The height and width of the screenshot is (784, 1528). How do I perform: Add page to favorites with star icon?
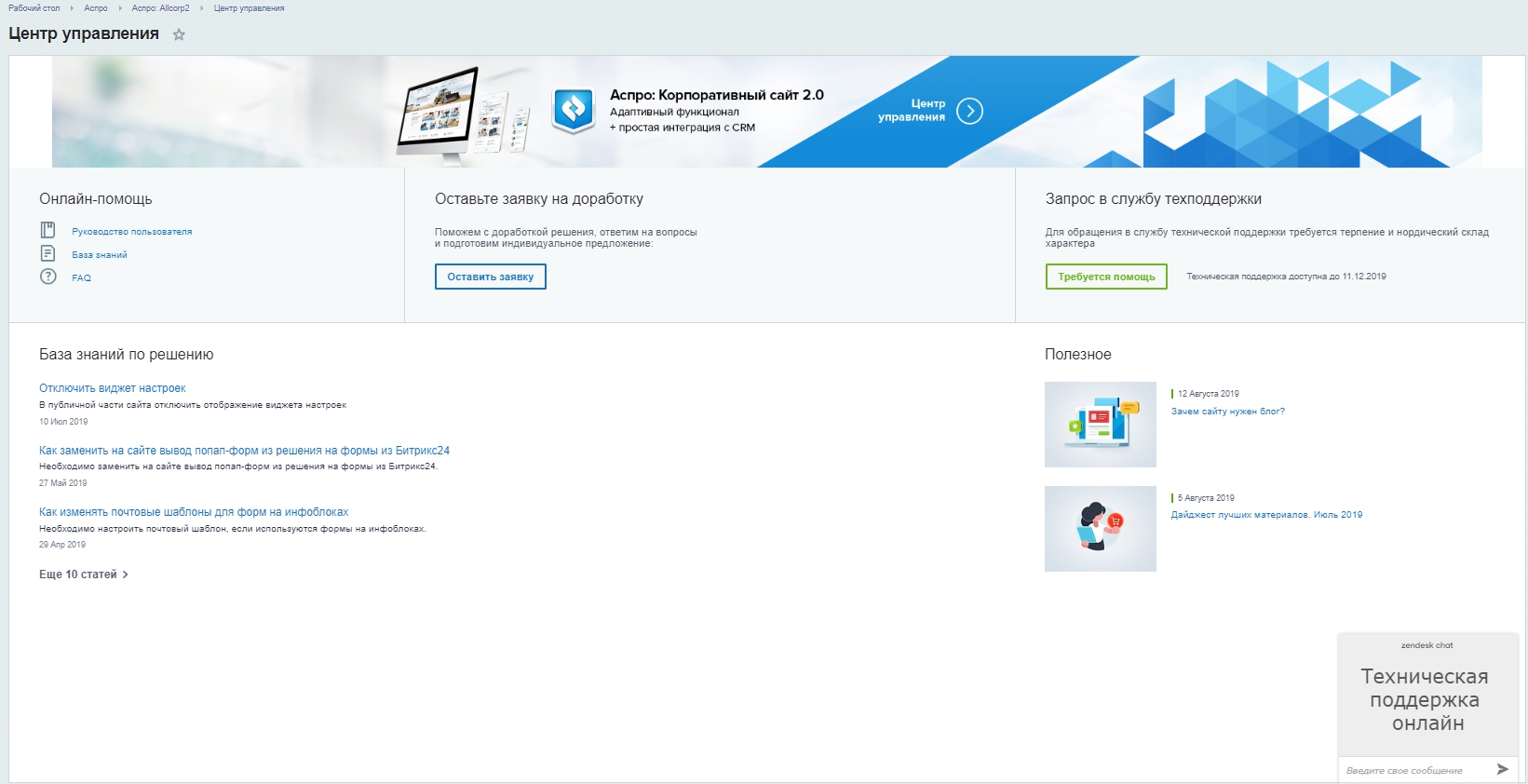coord(179,34)
